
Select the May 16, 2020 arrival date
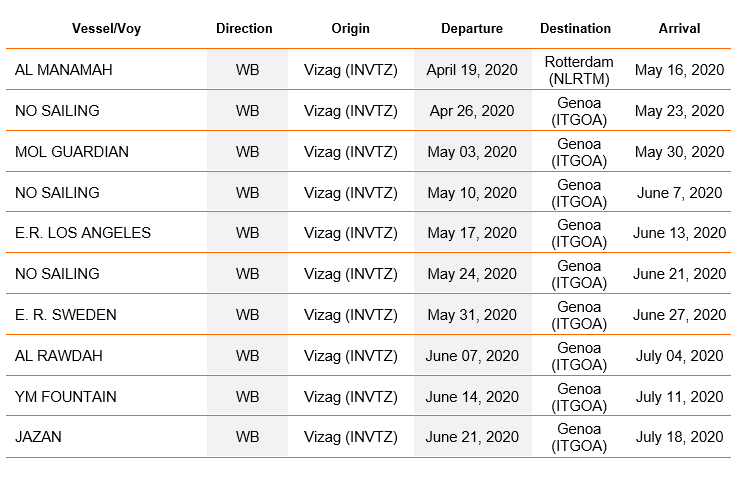coord(679,70)
